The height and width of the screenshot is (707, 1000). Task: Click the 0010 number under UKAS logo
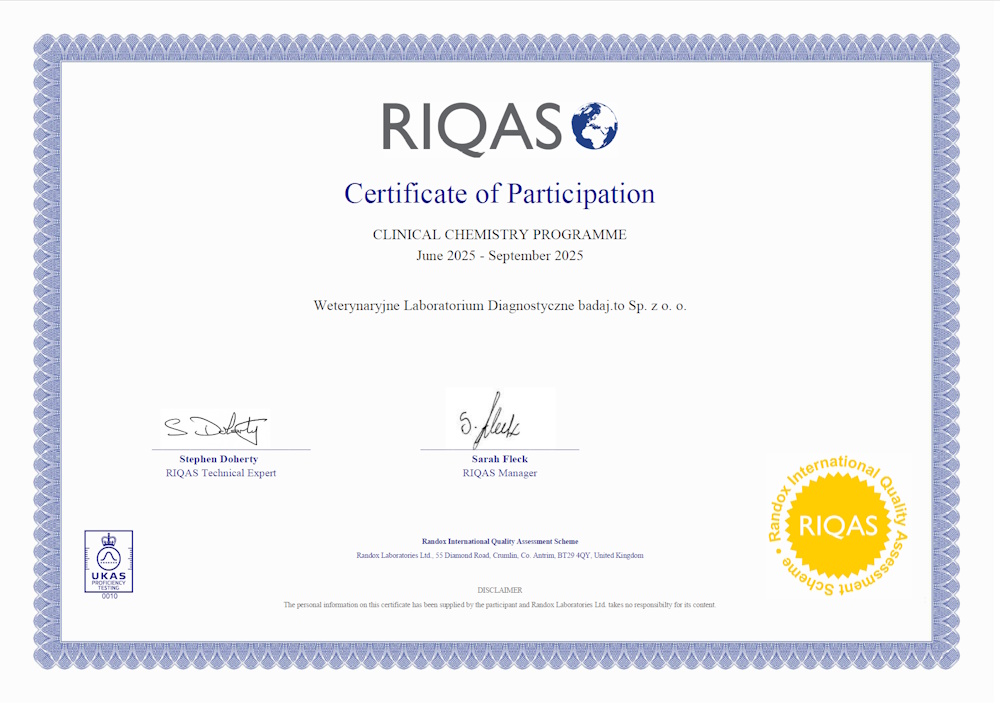pos(108,597)
